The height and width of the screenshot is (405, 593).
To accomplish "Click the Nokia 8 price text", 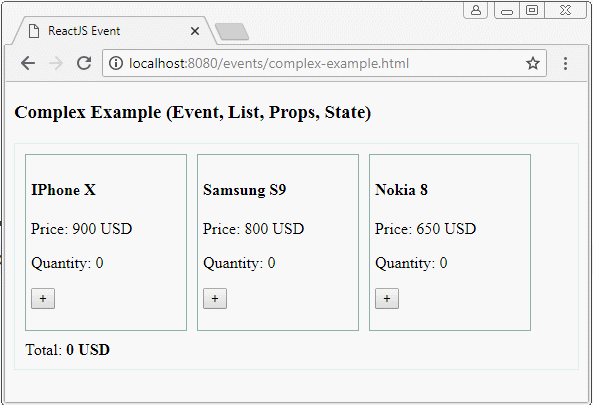I will [x=425, y=229].
